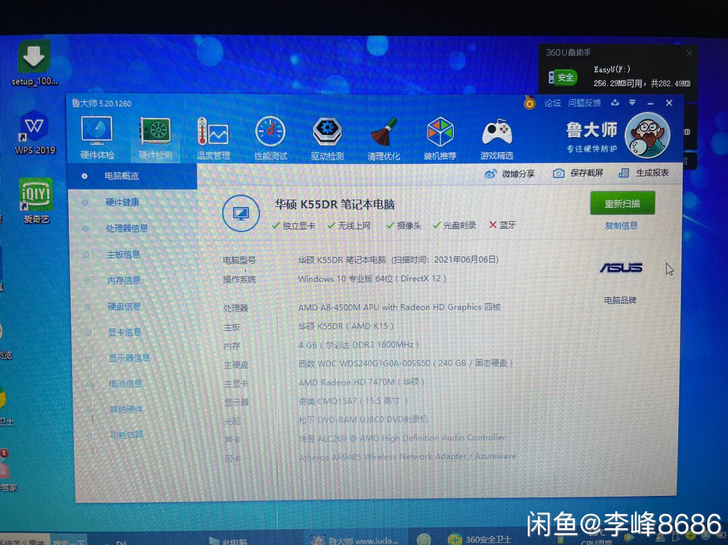Open 论坛 forum link in title bar
This screenshot has width=728, height=545.
(551, 103)
